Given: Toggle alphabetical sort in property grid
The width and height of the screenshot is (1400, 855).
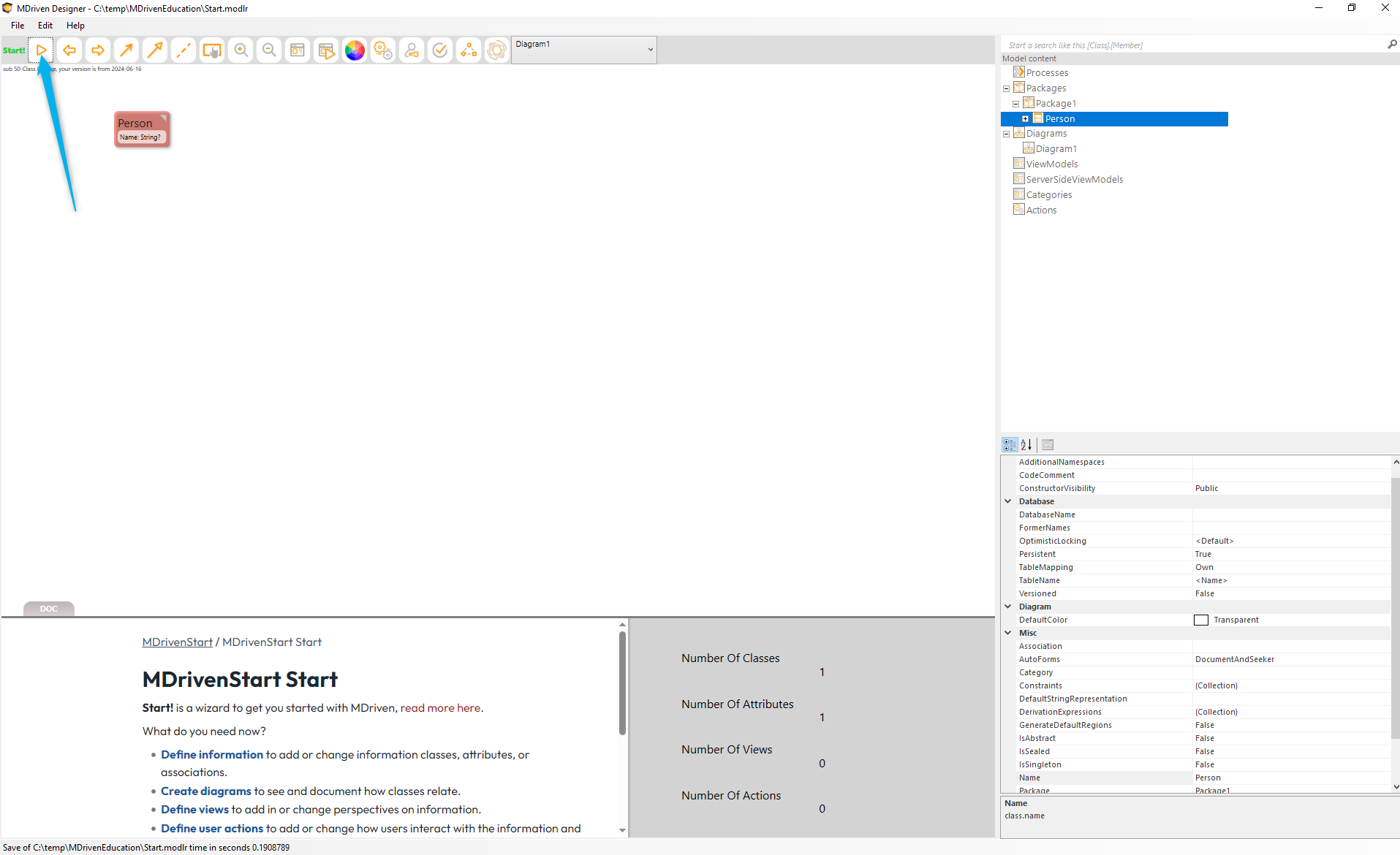Looking at the screenshot, I should click(x=1026, y=444).
